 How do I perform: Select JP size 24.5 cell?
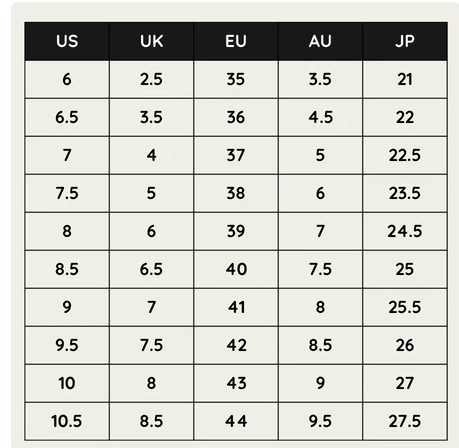tap(405, 231)
